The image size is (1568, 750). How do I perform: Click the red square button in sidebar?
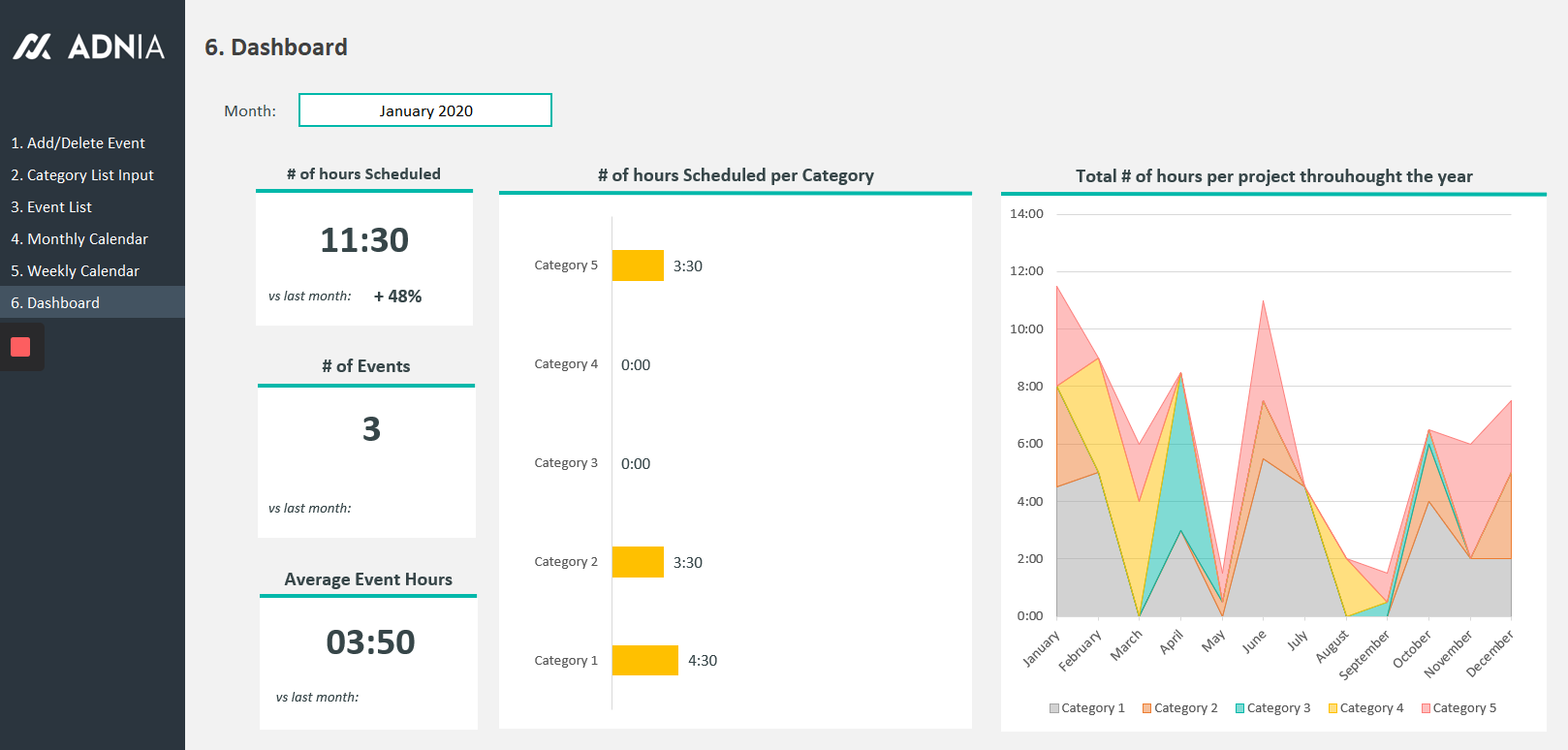pyautogui.click(x=20, y=347)
